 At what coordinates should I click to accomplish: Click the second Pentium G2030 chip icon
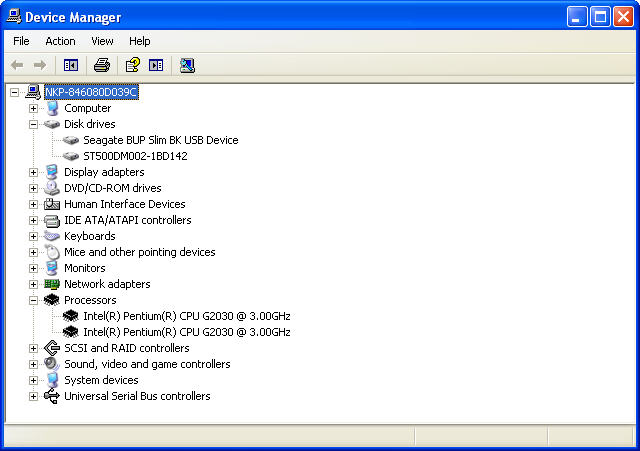[x=71, y=332]
